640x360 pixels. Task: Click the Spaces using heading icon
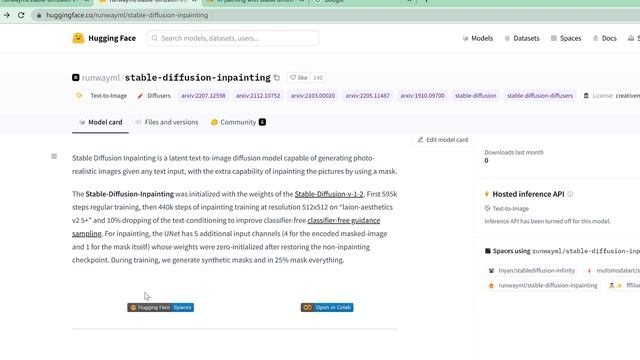487,251
